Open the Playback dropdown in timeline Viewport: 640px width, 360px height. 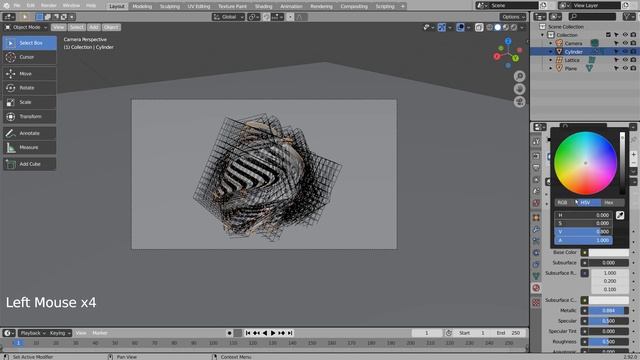[32, 333]
